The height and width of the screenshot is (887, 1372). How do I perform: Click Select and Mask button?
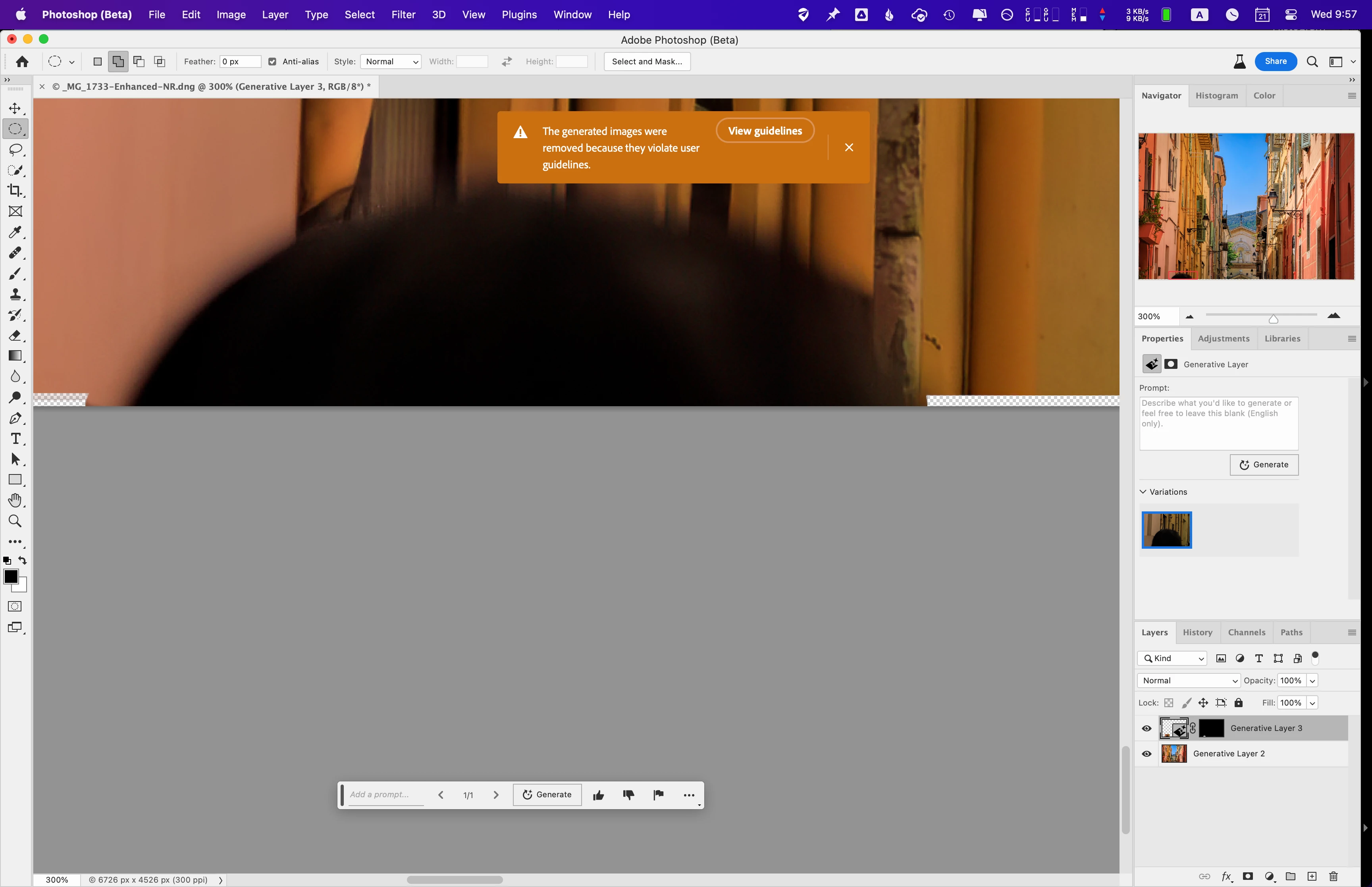click(647, 62)
